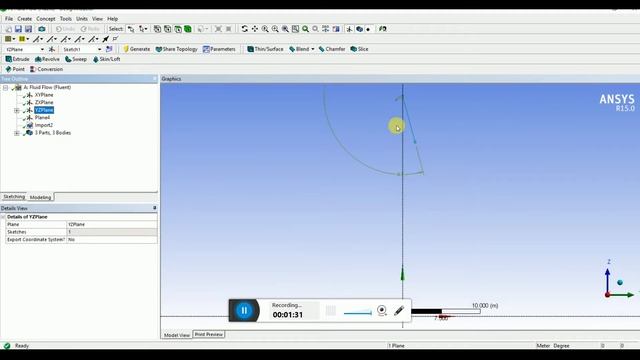The height and width of the screenshot is (360, 640).
Task: Click the webcam icon in recorder bar
Action: pos(382,311)
